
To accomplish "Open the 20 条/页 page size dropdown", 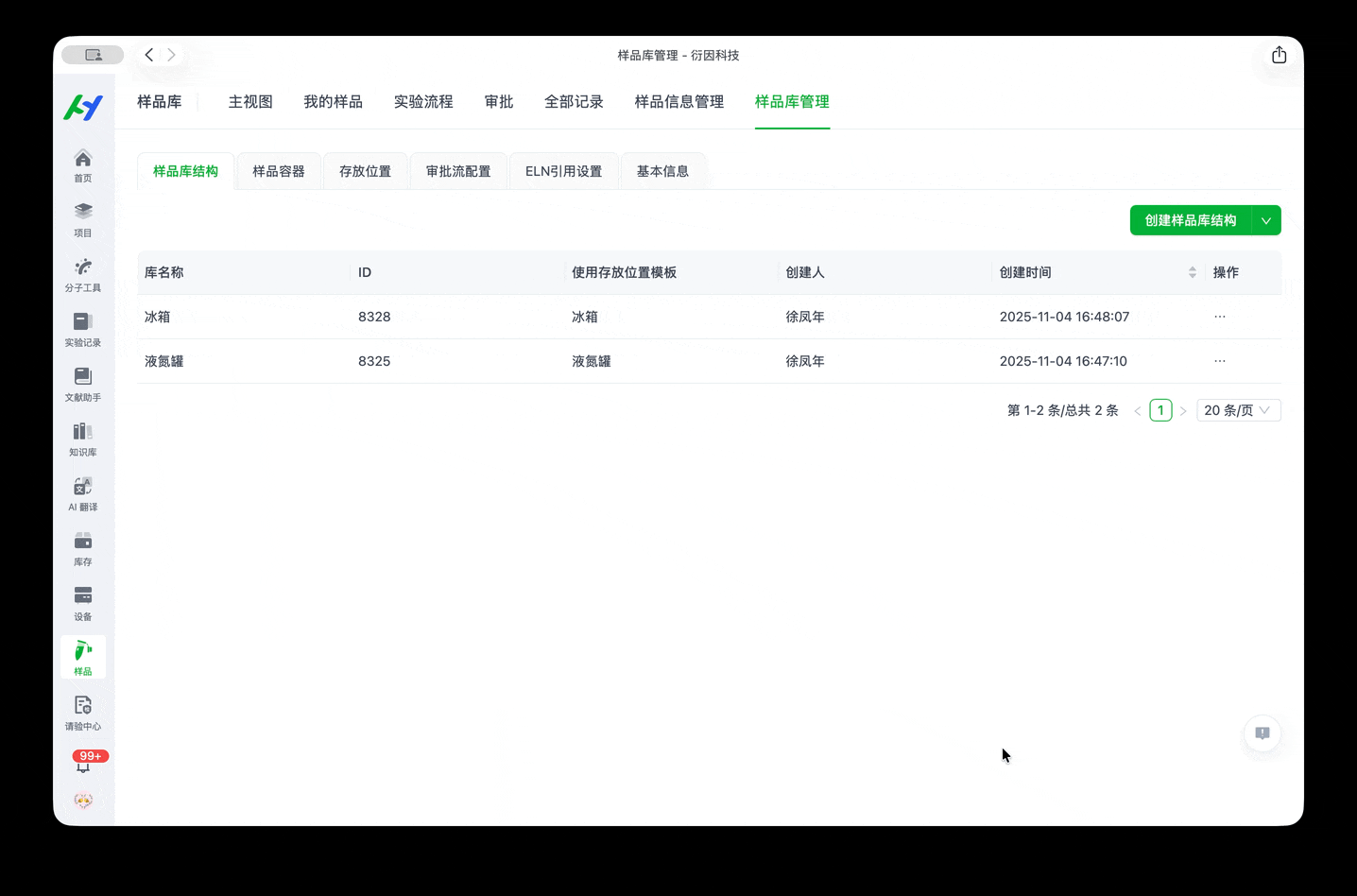I will (x=1238, y=410).
